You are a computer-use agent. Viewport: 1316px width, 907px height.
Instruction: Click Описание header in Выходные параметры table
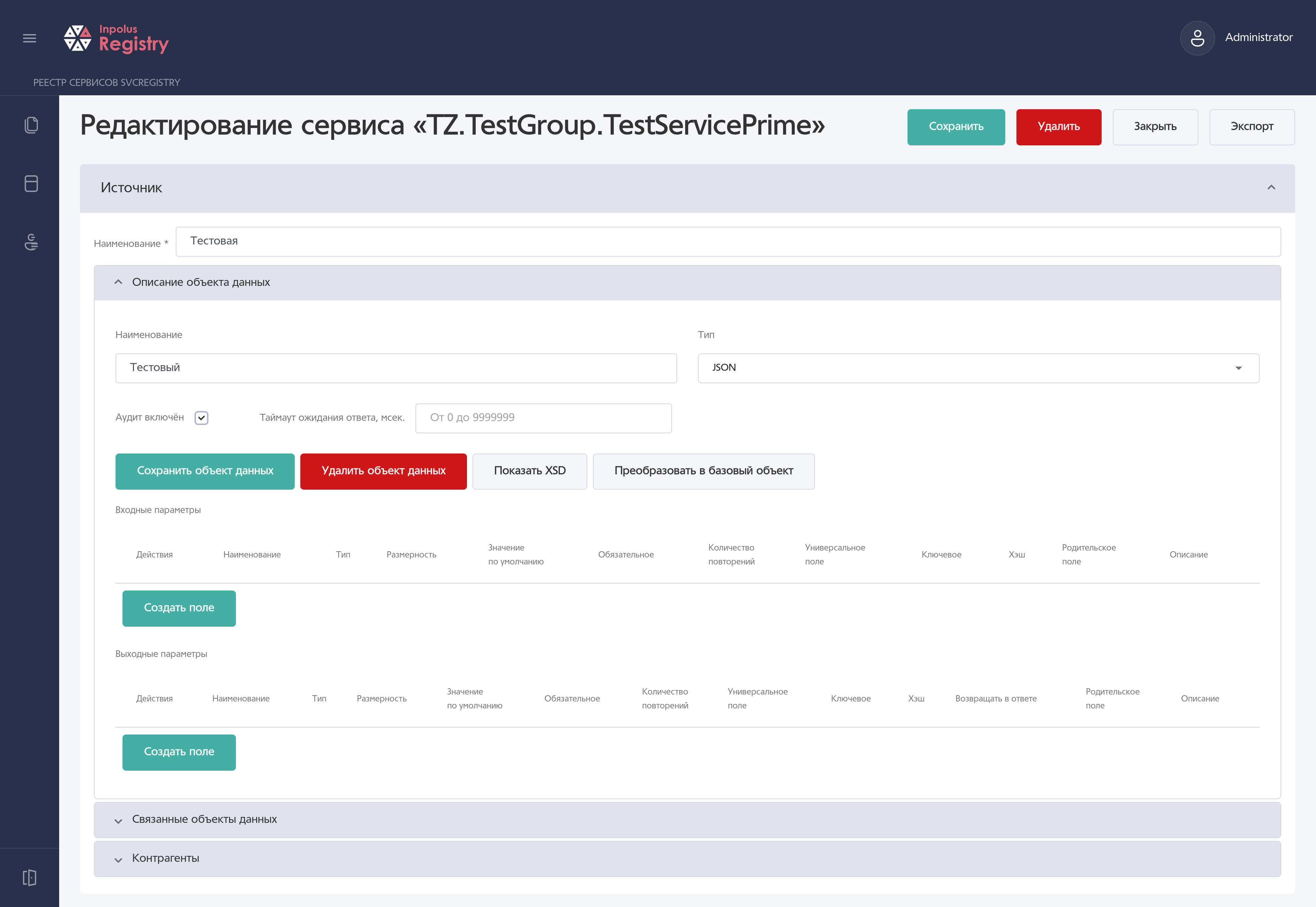[x=1199, y=698]
